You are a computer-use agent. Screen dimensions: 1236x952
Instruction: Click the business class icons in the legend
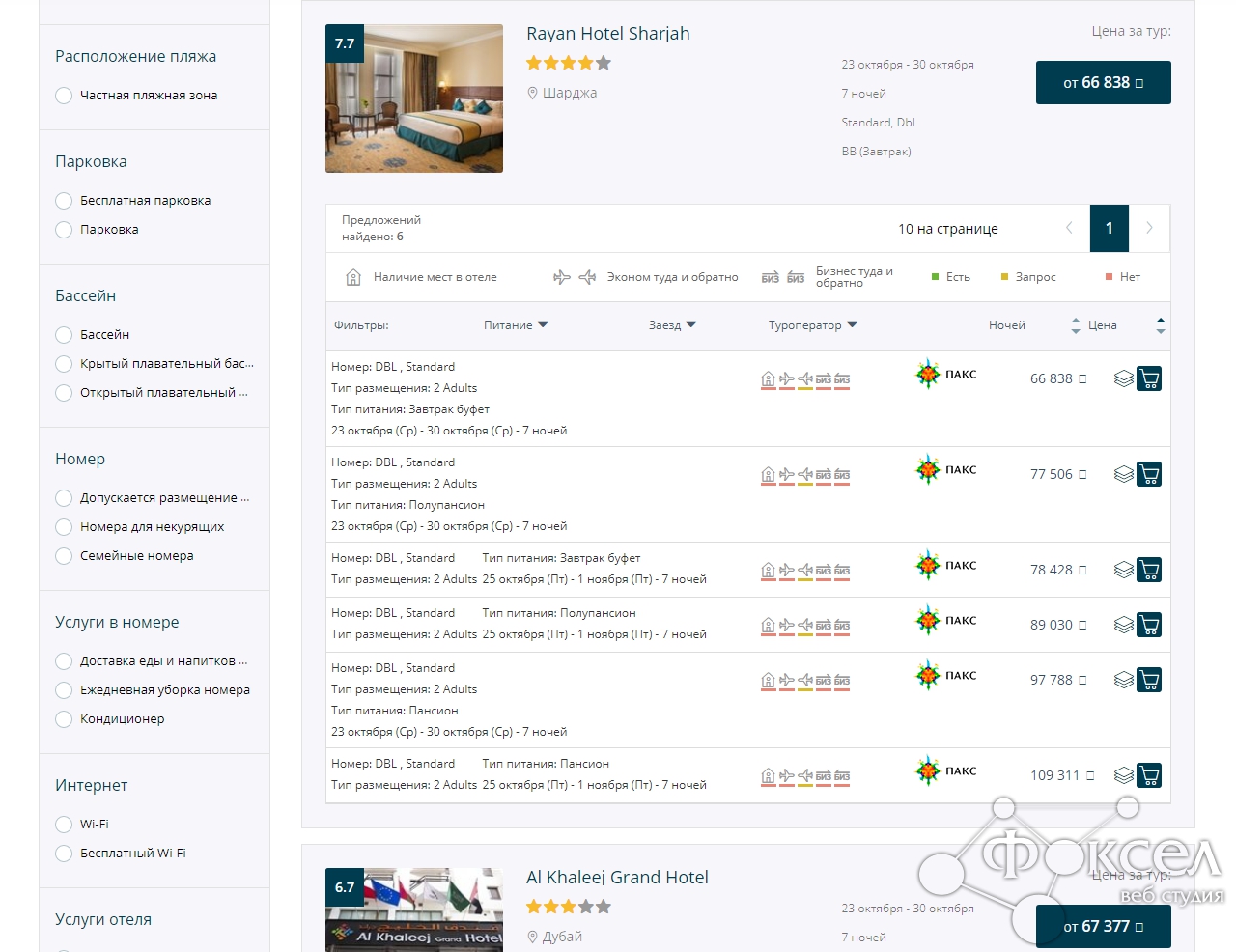click(783, 278)
